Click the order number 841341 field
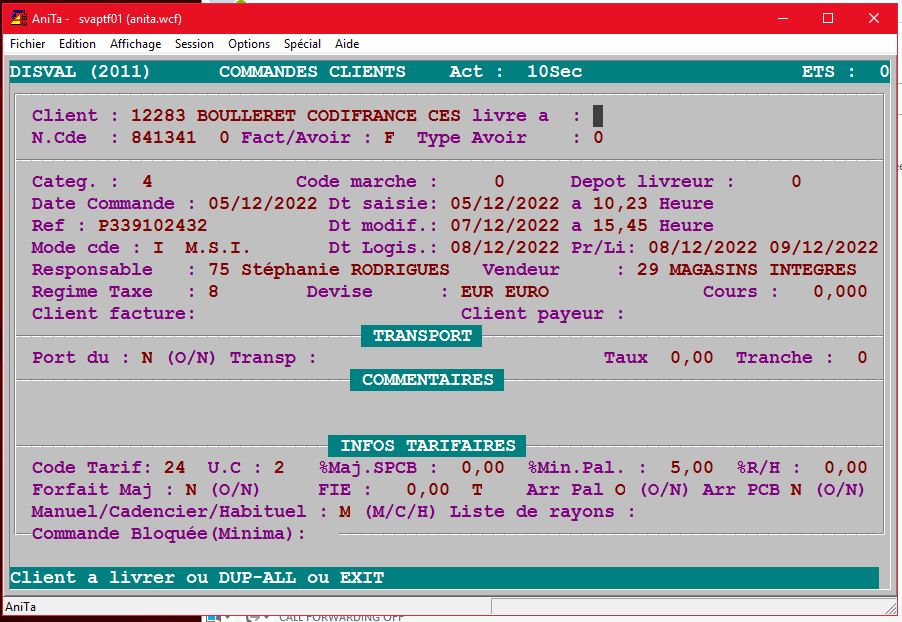This screenshot has height=622, width=902. tap(163, 138)
